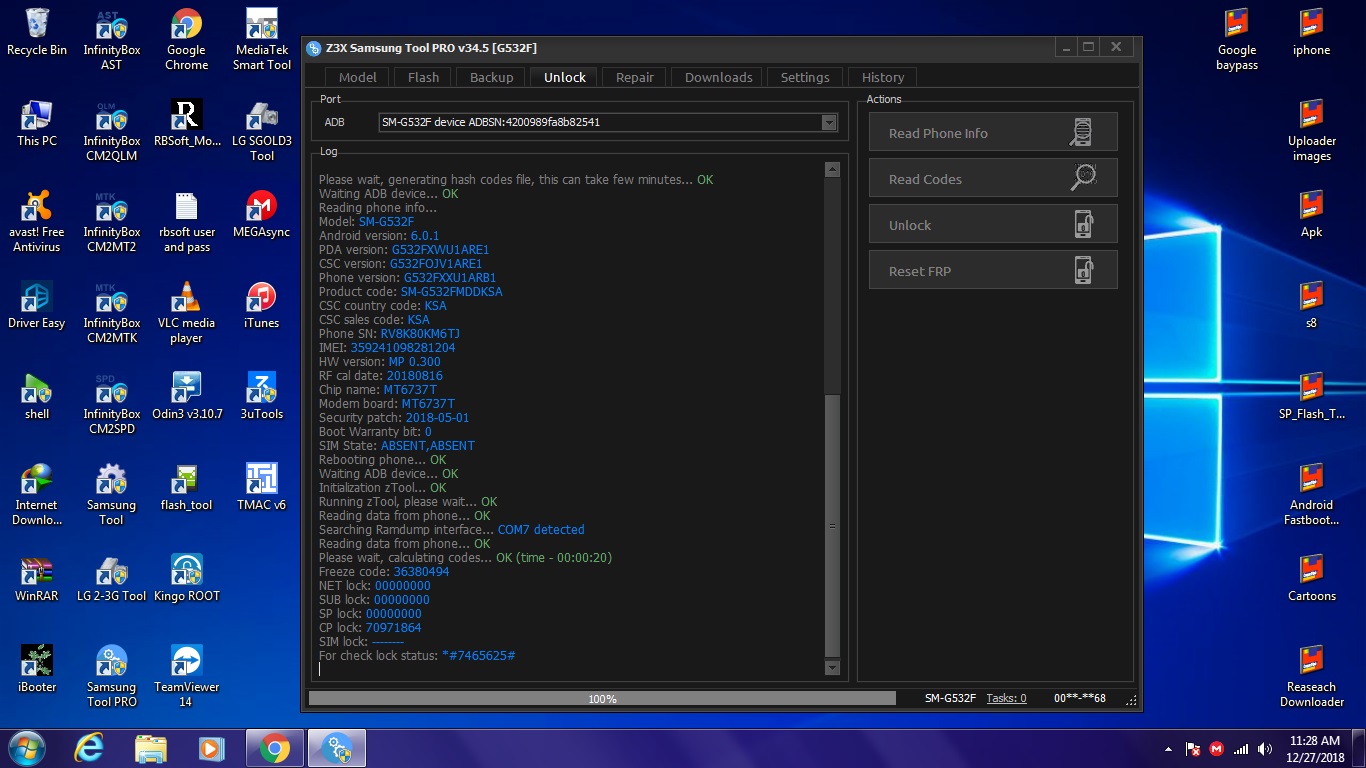Screen dimensions: 1366x768
Task: Click the Read Phone Info button
Action: tap(993, 133)
